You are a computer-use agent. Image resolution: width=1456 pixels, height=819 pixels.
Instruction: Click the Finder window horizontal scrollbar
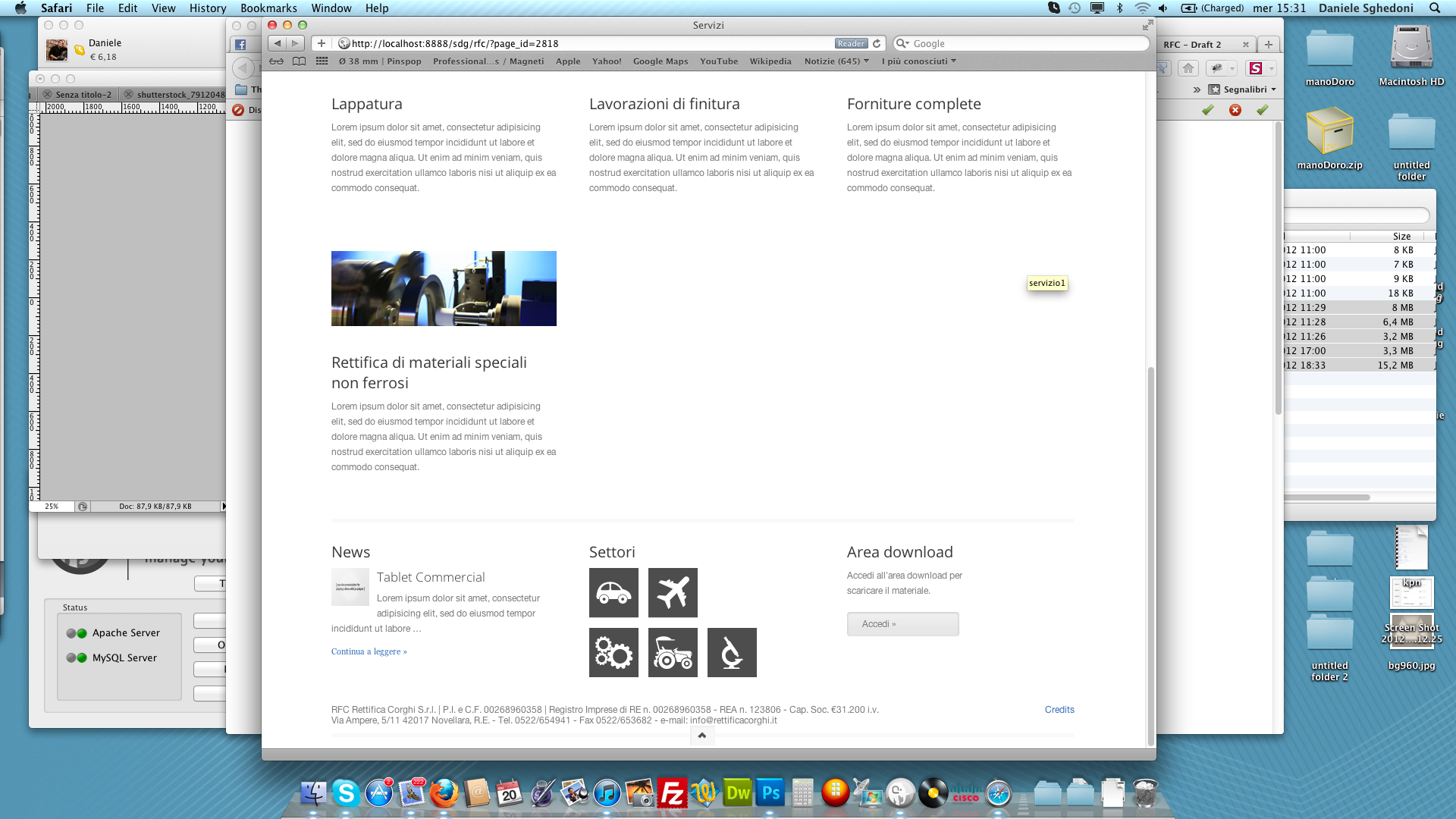pos(1327,497)
